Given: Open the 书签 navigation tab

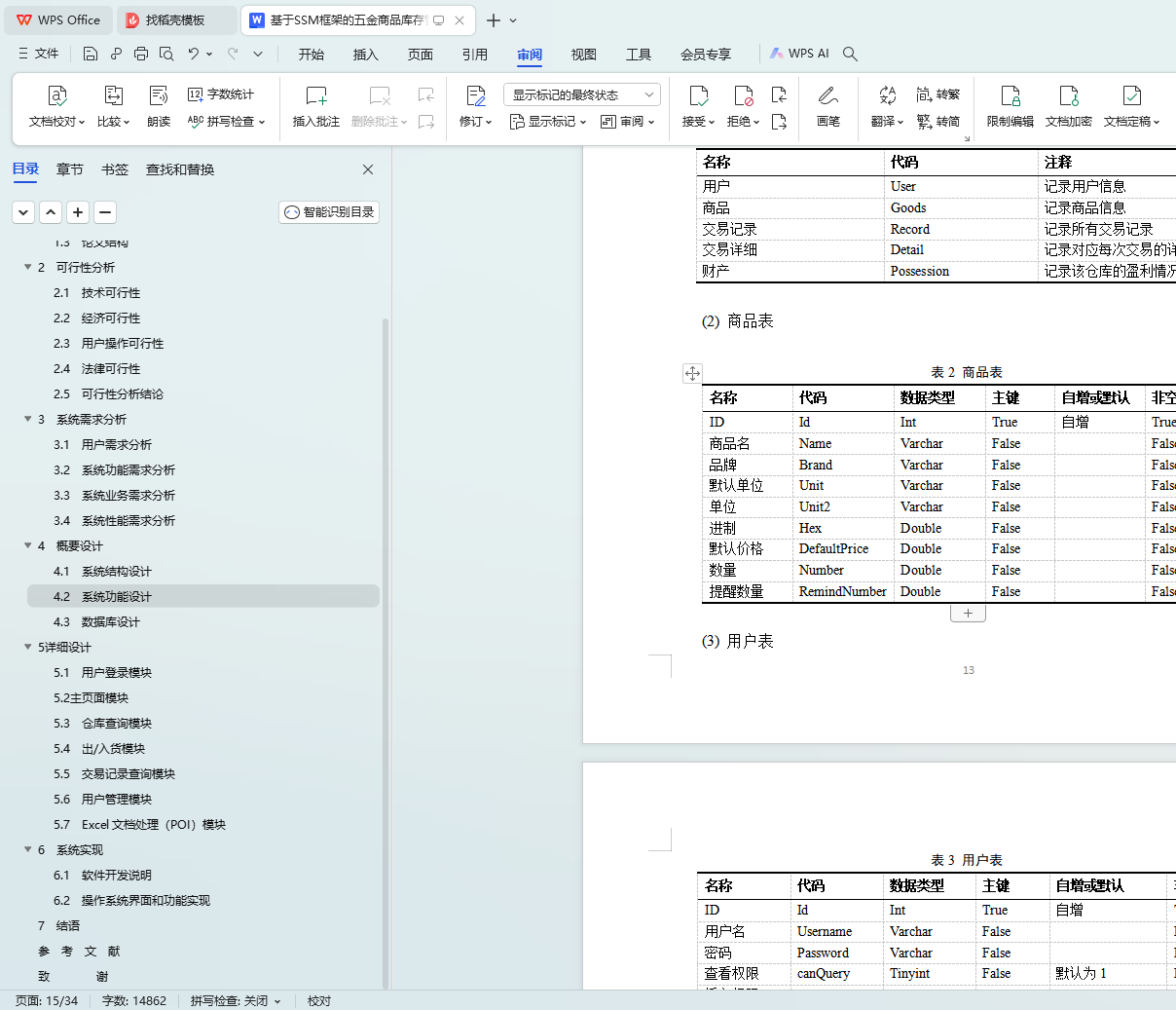Looking at the screenshot, I should pos(115,169).
